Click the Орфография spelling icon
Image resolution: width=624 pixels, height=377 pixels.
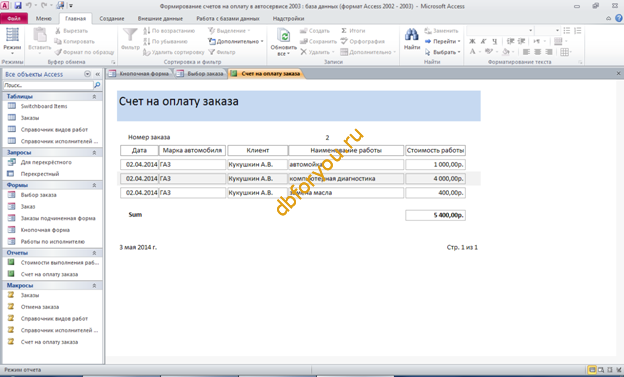(x=344, y=41)
